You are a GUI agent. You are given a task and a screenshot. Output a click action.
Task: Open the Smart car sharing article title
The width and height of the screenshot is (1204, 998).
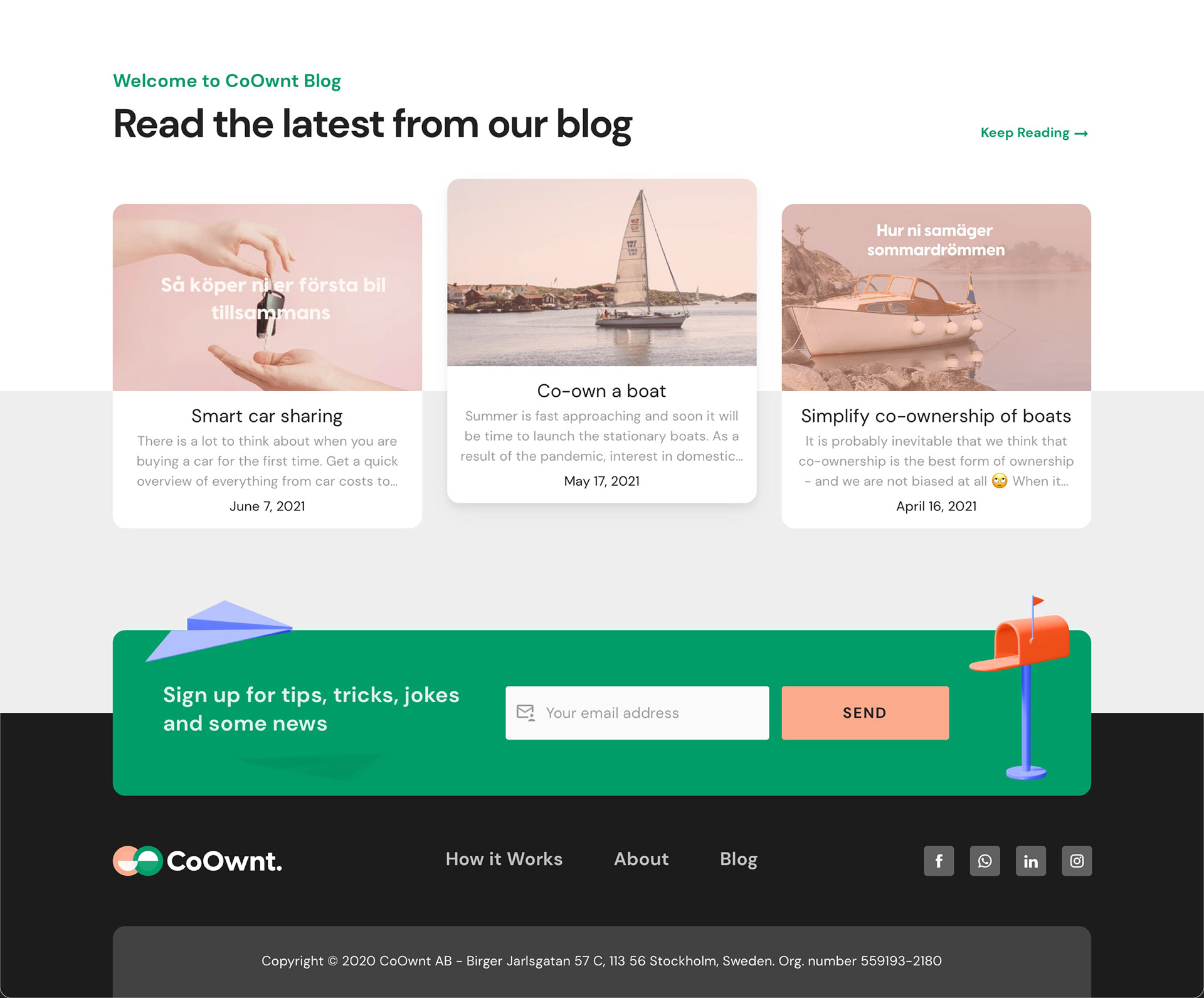(267, 416)
